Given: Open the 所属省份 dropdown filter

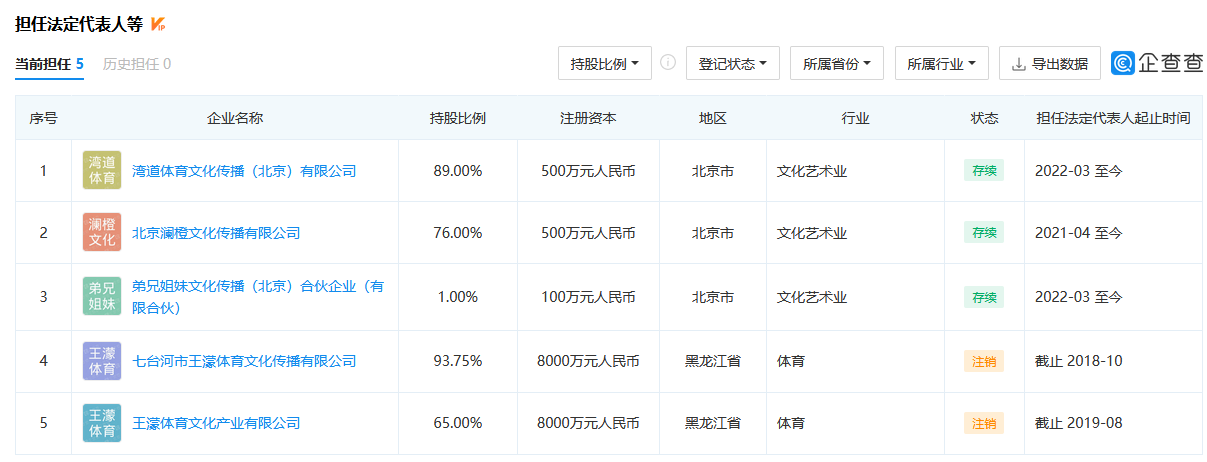Looking at the screenshot, I should (837, 63).
